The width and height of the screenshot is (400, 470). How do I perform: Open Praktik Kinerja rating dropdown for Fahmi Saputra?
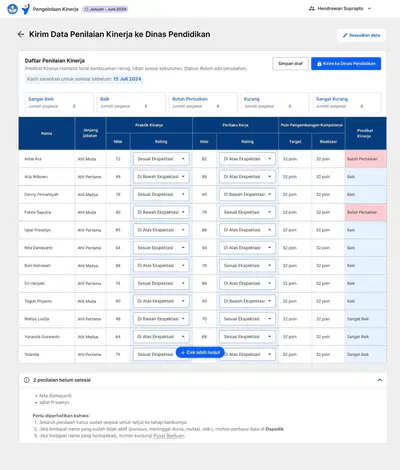point(161,212)
